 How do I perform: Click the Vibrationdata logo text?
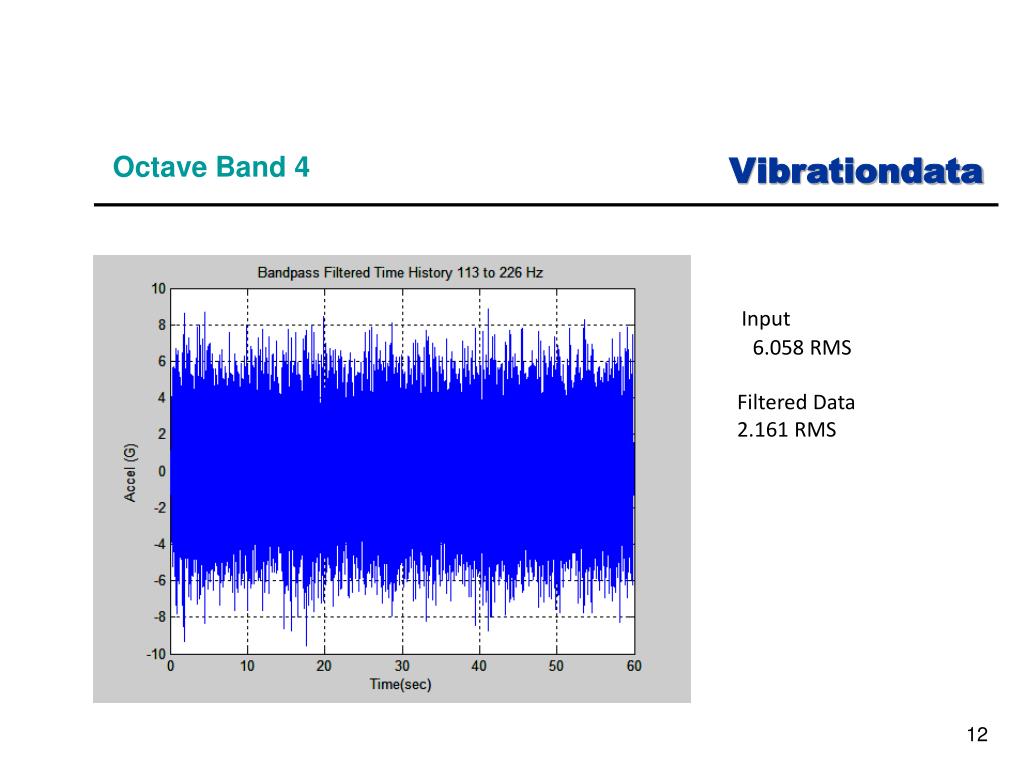pyautogui.click(x=856, y=171)
